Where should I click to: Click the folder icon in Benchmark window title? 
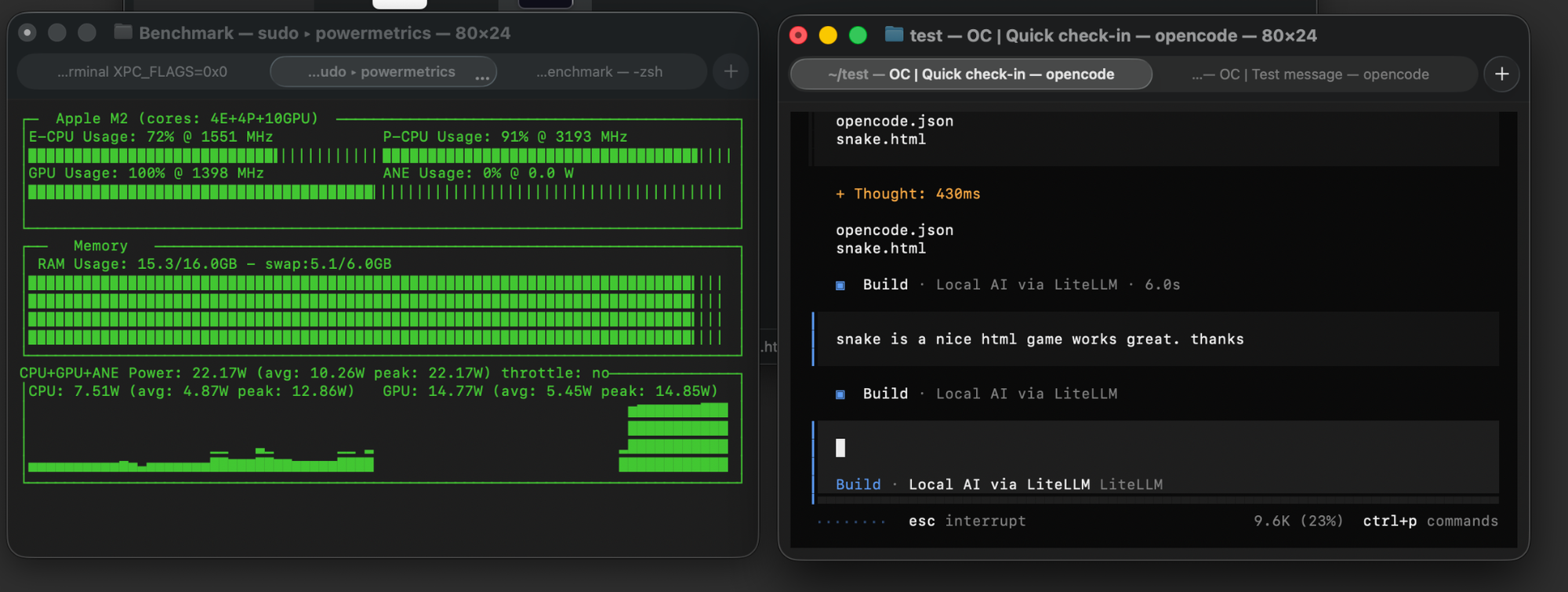click(123, 32)
